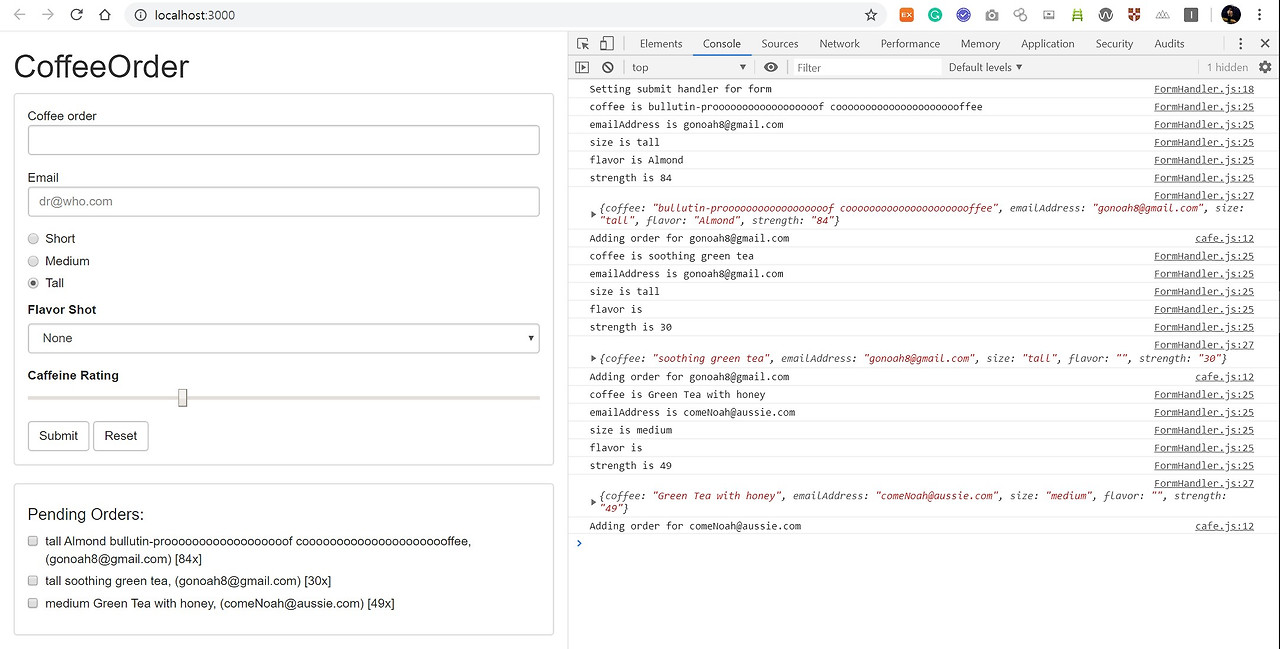The image size is (1280, 649).
Task: Submit the coffee order form
Action: (59, 436)
